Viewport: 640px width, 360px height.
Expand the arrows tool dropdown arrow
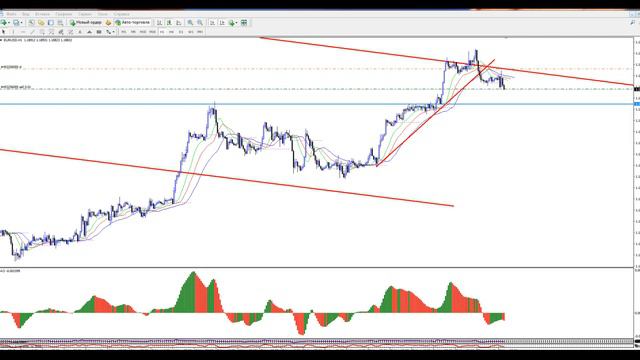tap(113, 32)
